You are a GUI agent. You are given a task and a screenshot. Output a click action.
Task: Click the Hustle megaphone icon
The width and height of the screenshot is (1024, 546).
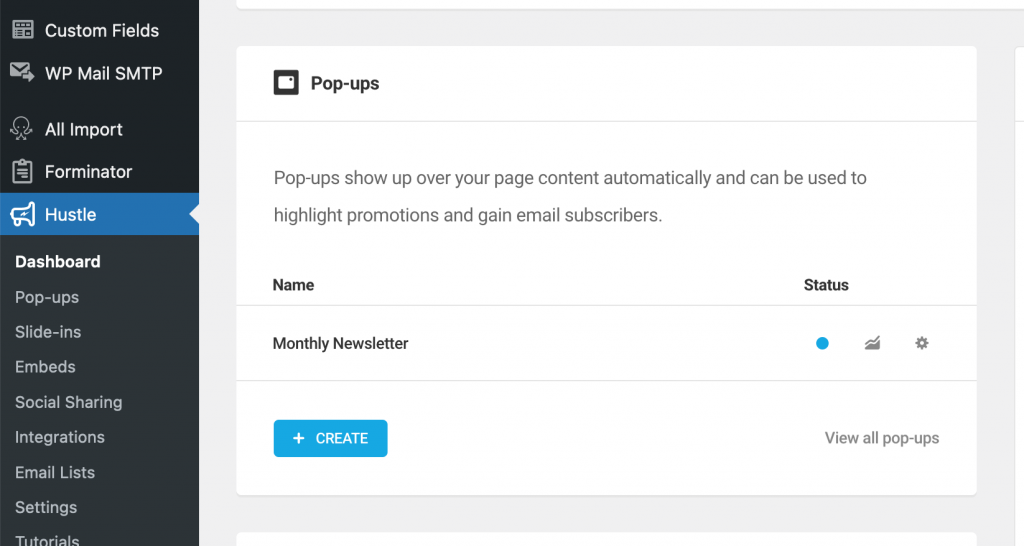click(x=23, y=214)
